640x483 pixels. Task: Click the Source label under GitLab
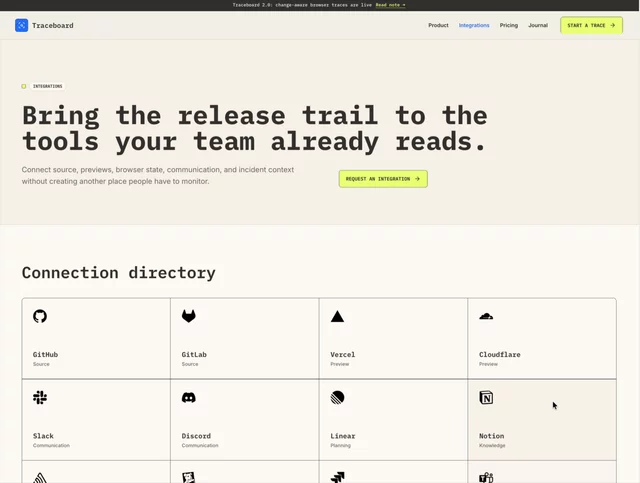(190, 364)
